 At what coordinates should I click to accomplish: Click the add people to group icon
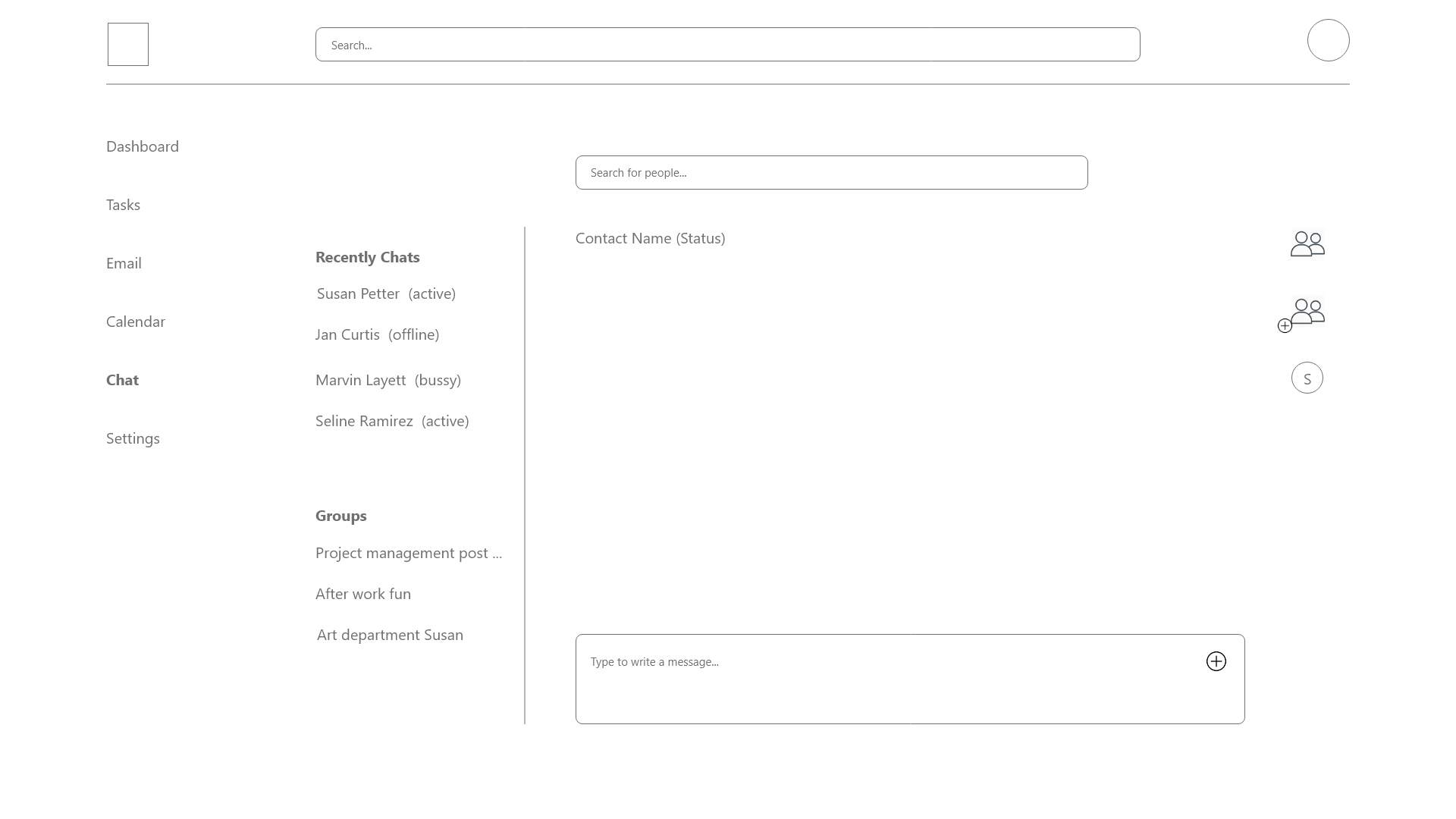click(1301, 315)
